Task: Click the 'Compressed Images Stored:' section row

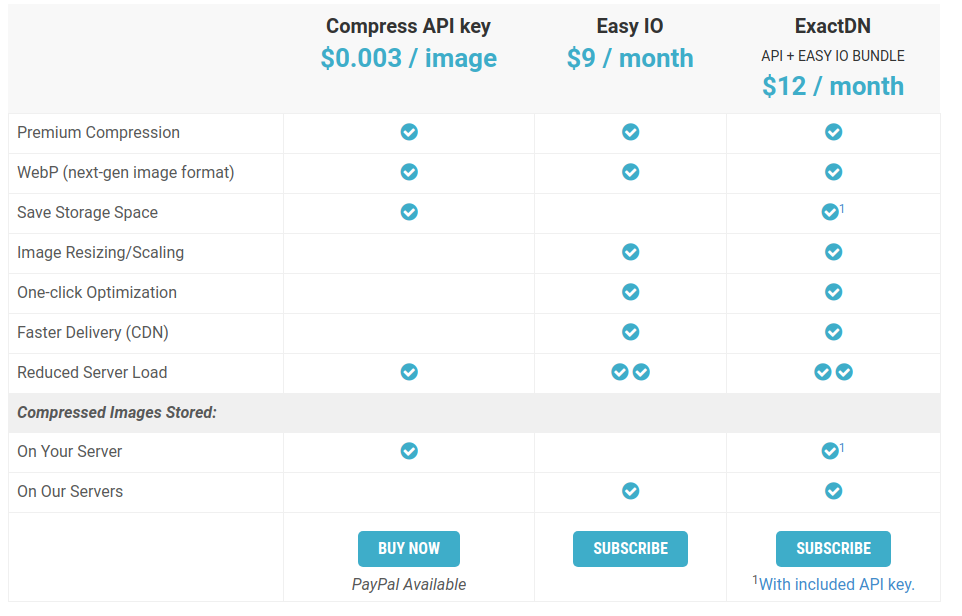Action: tap(474, 412)
